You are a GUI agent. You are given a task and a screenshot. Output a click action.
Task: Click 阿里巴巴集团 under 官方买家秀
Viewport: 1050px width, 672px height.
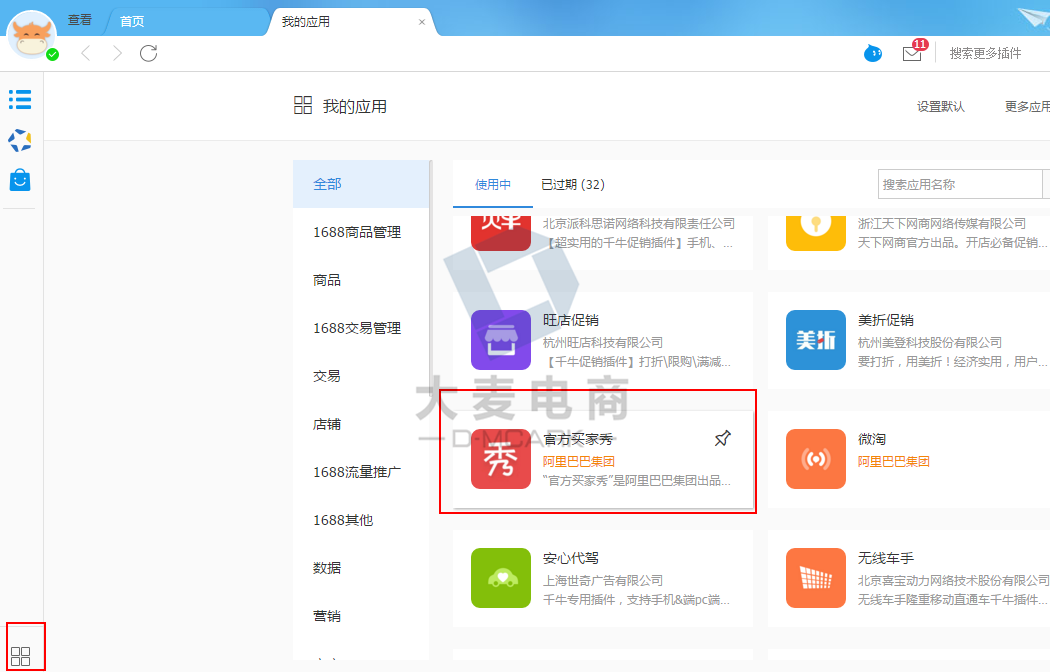click(x=579, y=461)
